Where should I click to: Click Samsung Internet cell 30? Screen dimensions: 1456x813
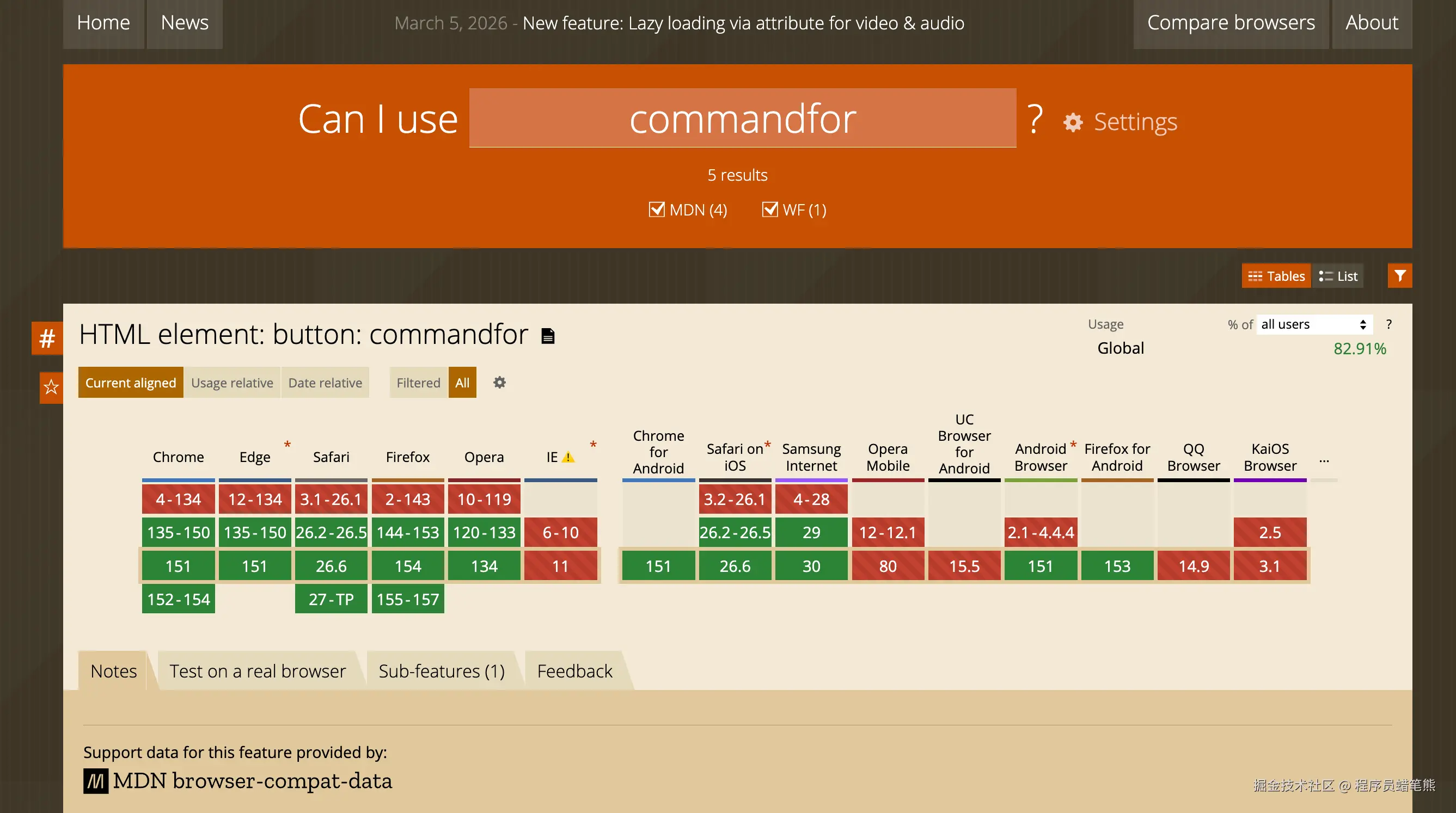[x=812, y=565]
